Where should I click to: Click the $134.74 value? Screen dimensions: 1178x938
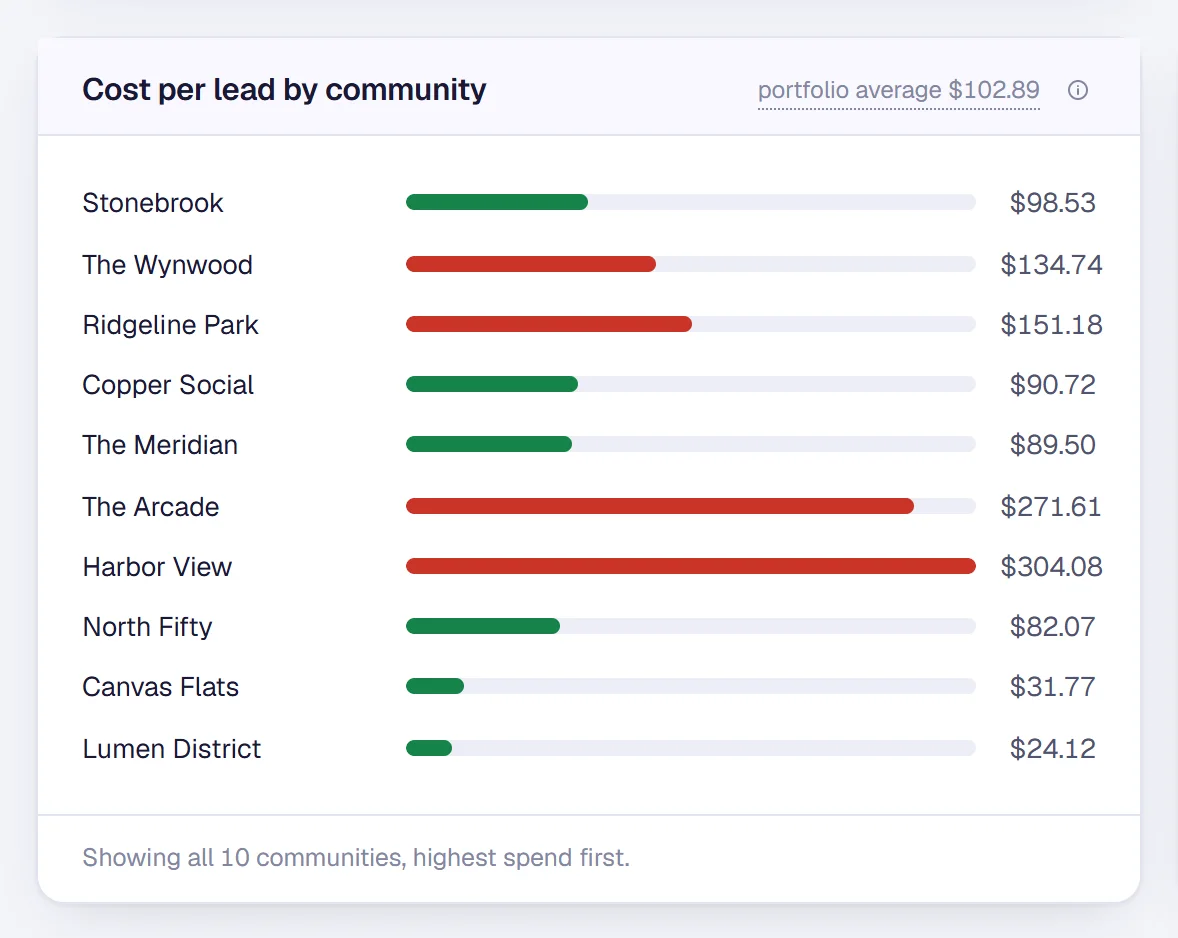1051,264
